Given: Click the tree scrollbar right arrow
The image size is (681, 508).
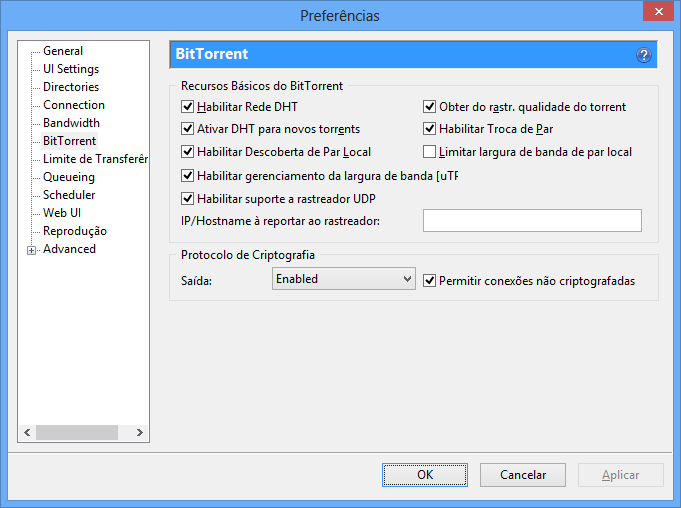Looking at the screenshot, I should point(139,432).
